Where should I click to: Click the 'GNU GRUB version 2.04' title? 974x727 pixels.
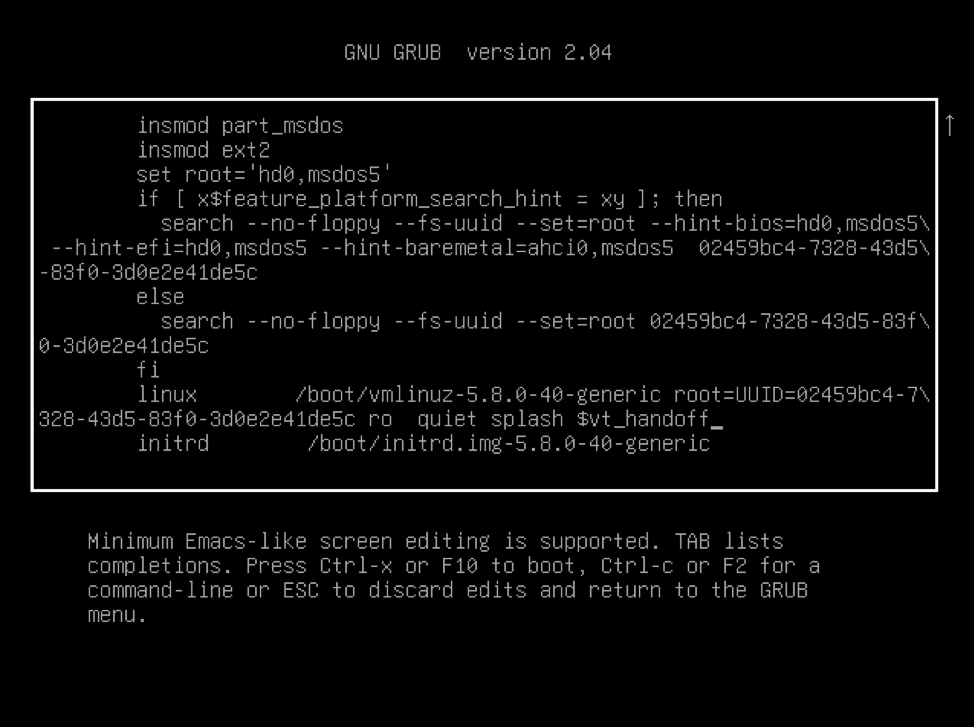click(x=478, y=52)
